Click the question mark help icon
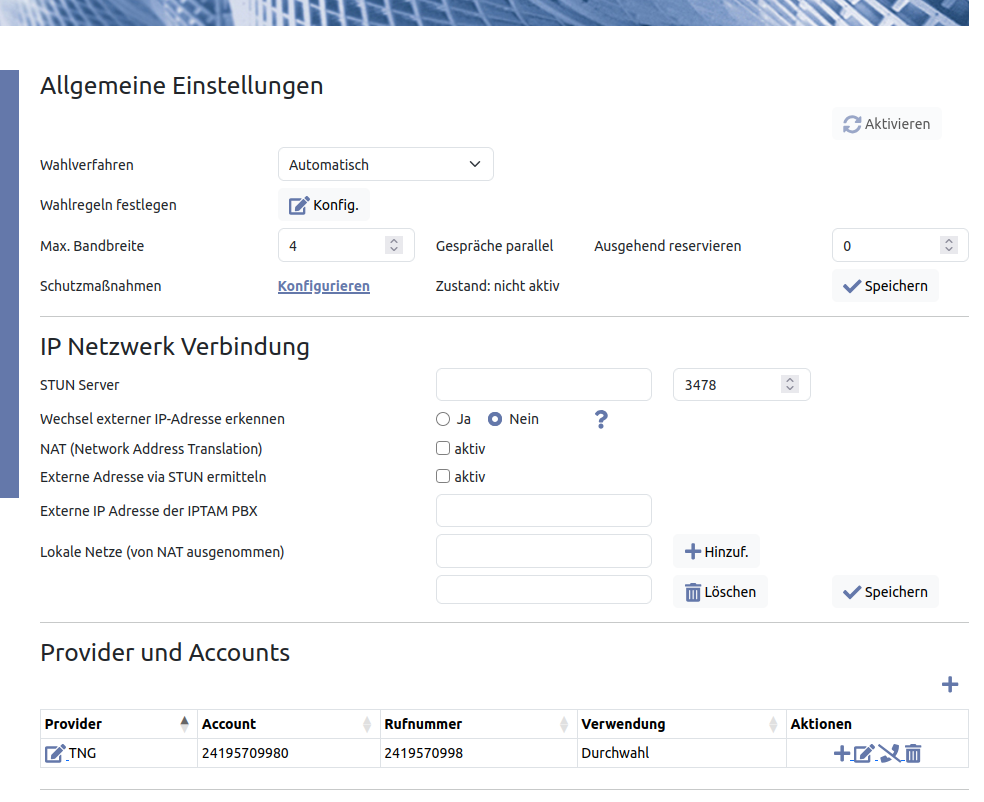This screenshot has height=802, width=984. pyautogui.click(x=601, y=419)
